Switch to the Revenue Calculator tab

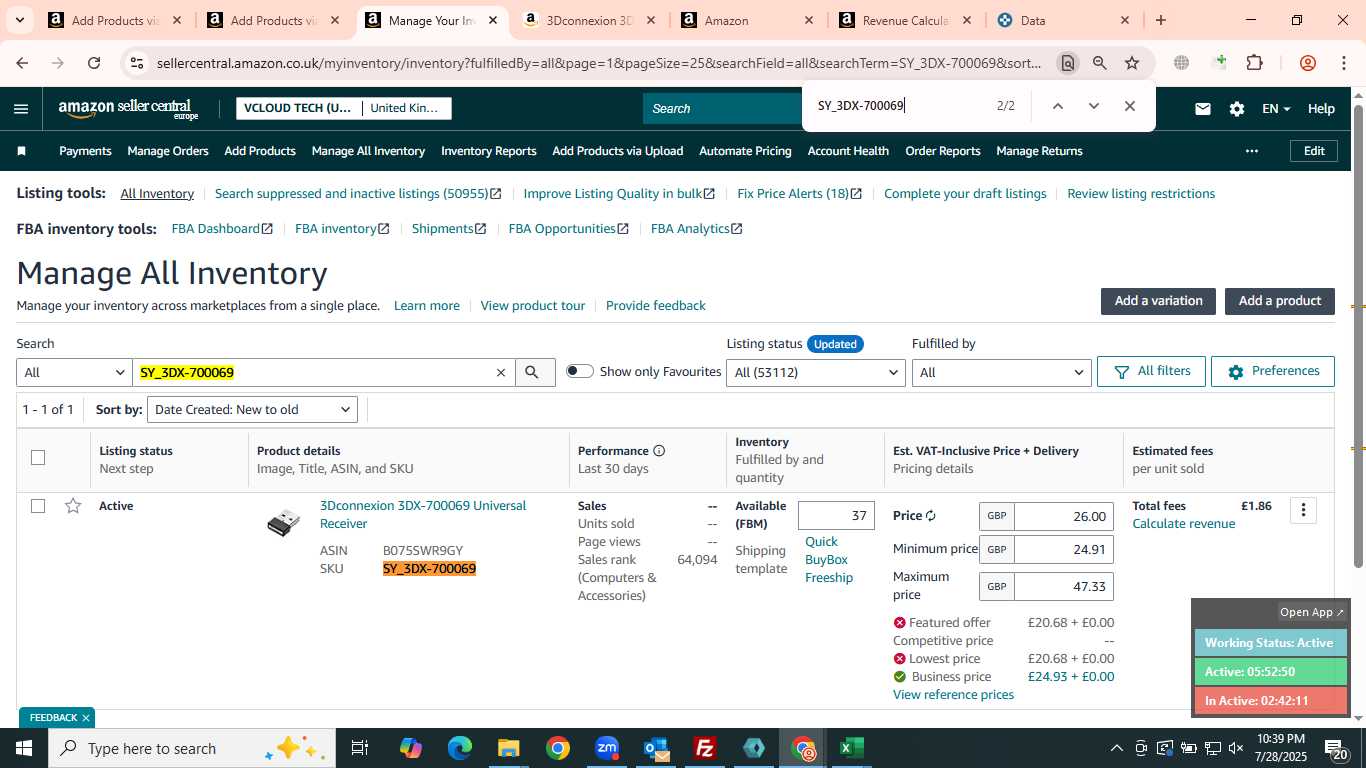(905, 20)
